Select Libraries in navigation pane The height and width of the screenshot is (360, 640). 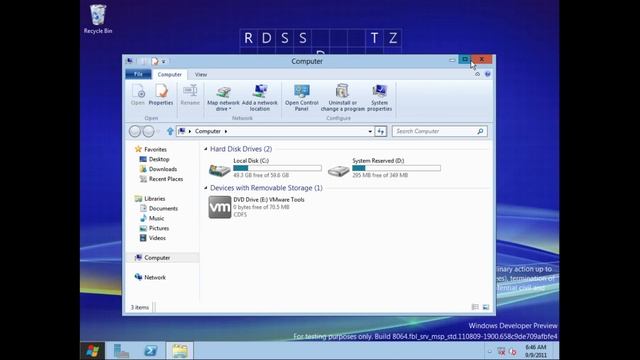coord(150,198)
